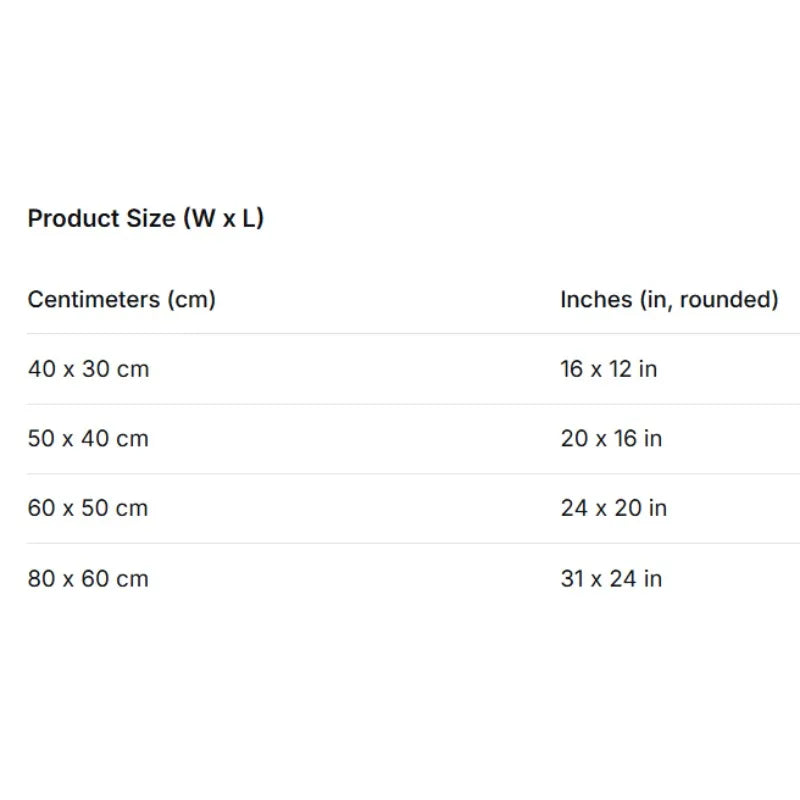Click the 60 x 50 cm cell

point(88,508)
